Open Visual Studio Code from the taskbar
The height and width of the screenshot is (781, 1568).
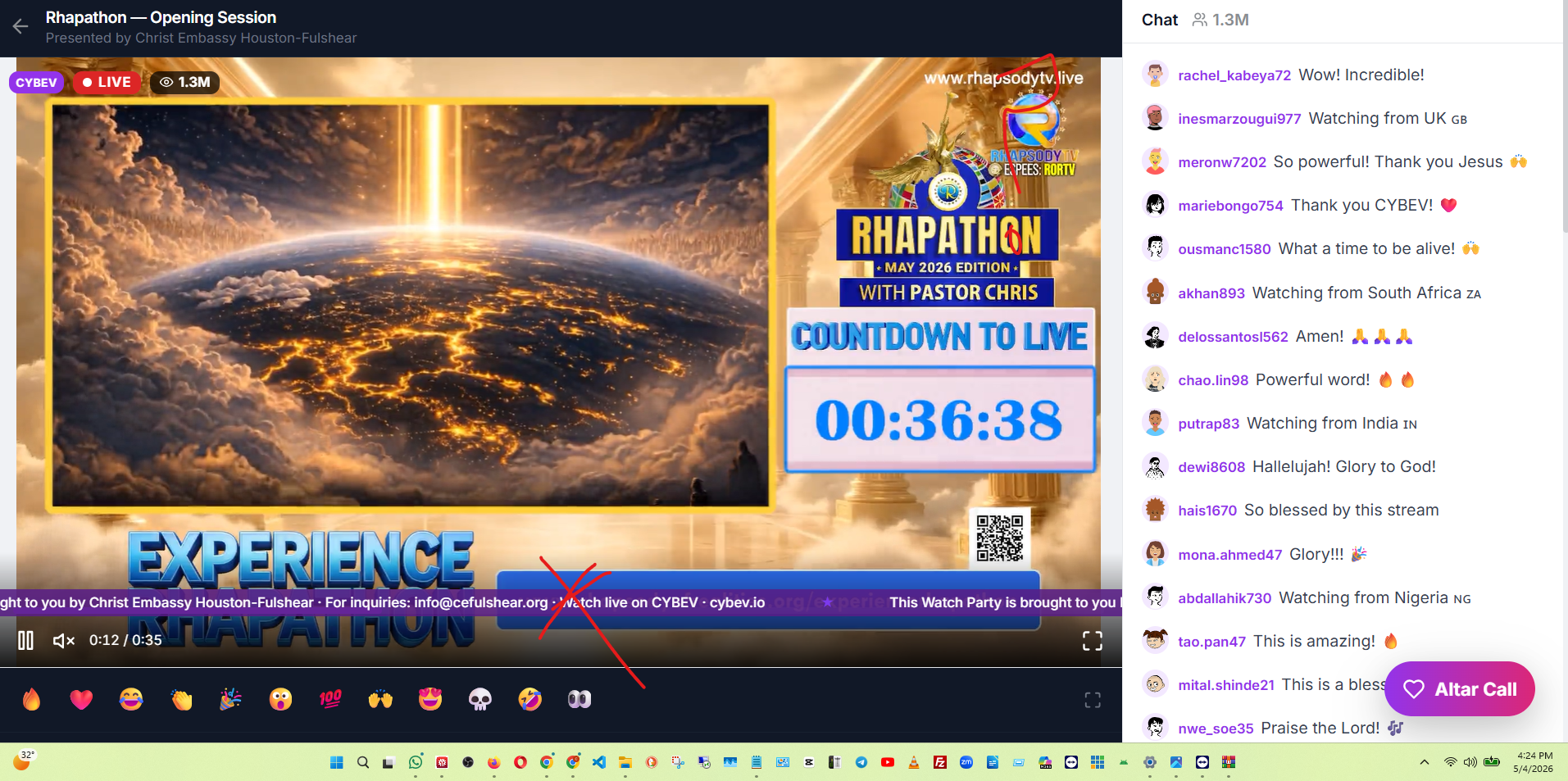pyautogui.click(x=599, y=762)
